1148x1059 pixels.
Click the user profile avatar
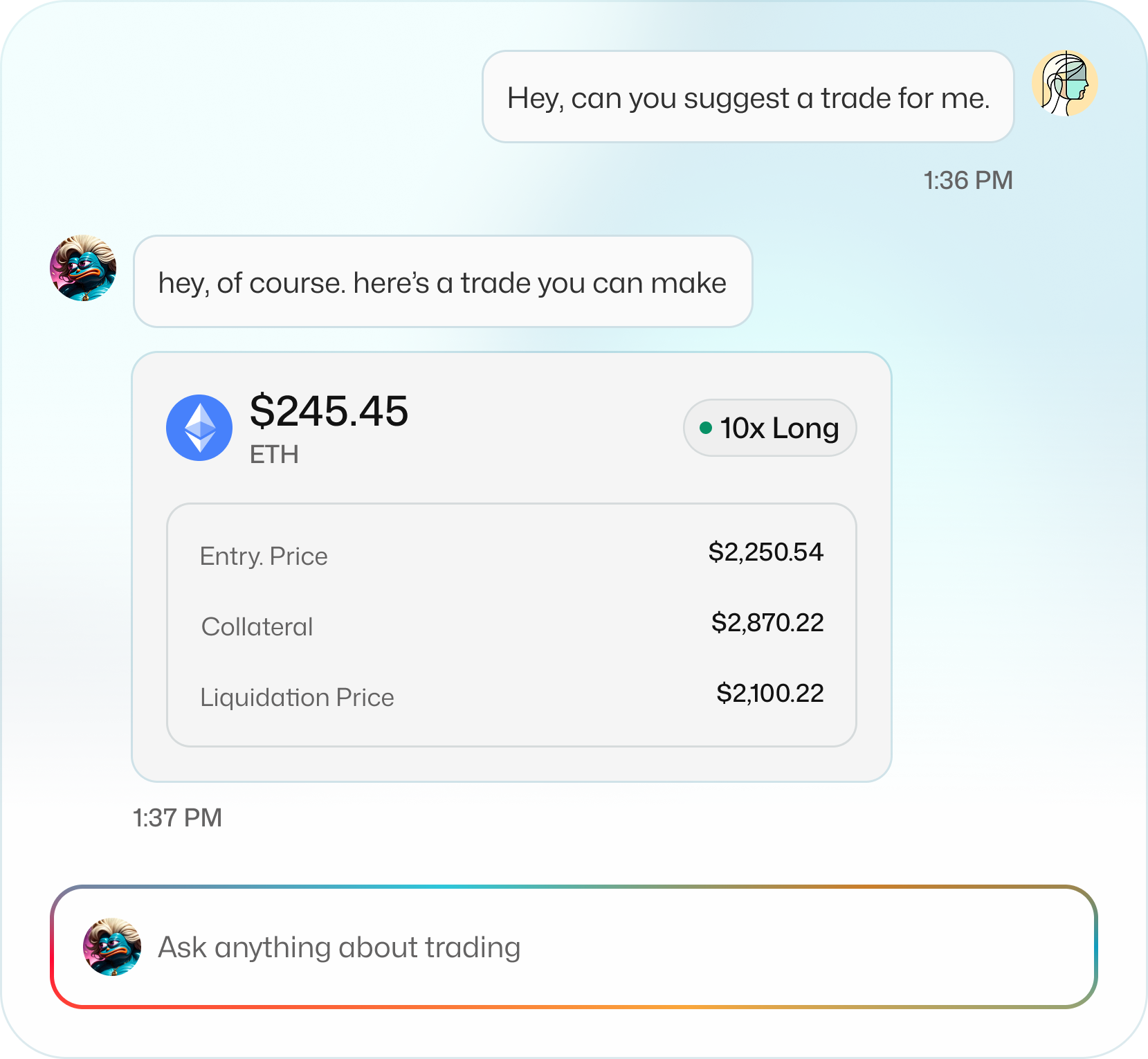pyautogui.click(x=1065, y=83)
